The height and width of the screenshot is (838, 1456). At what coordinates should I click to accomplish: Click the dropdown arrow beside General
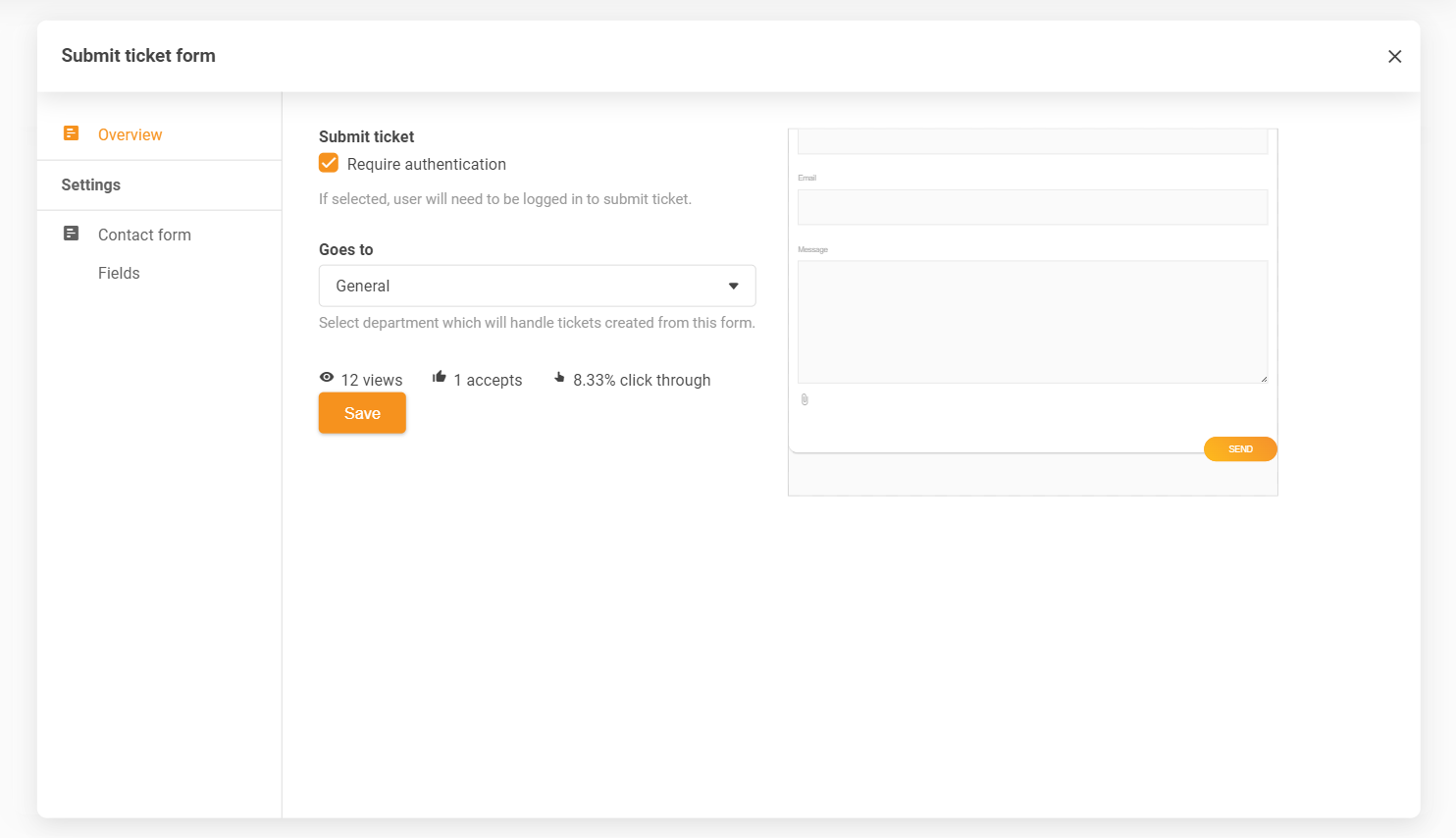[733, 287]
